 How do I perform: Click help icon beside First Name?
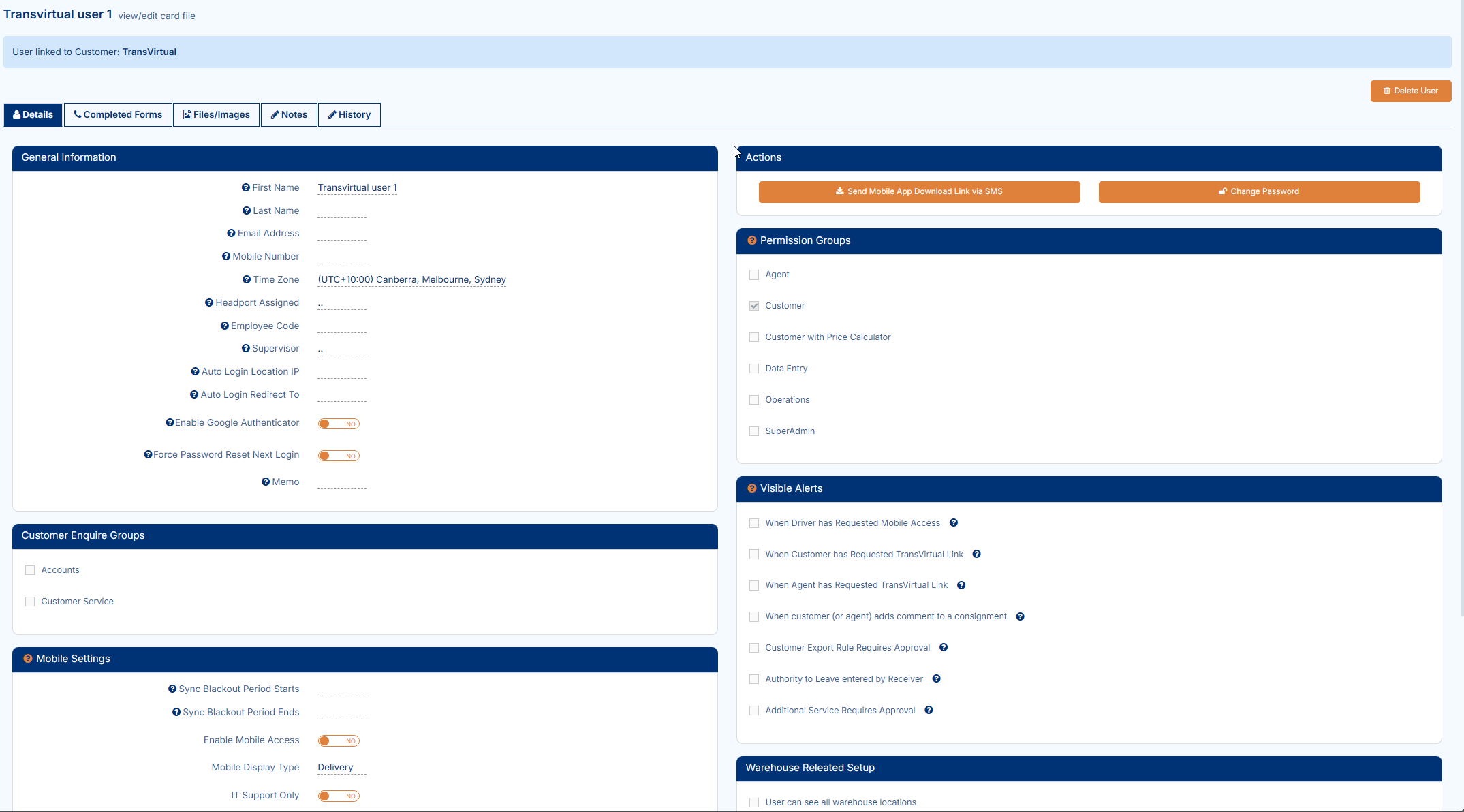pos(246,187)
